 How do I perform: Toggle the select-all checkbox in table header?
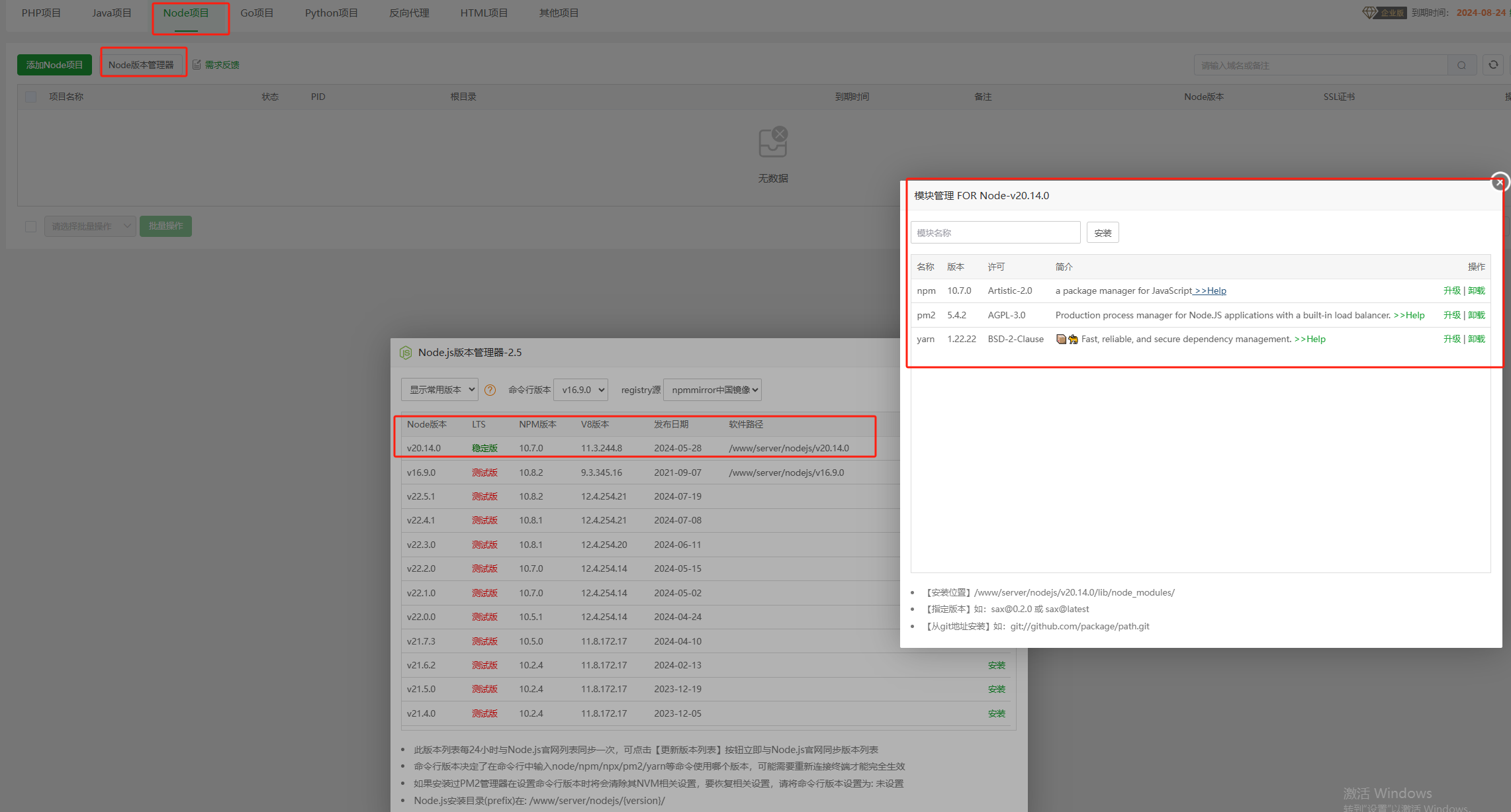point(30,97)
